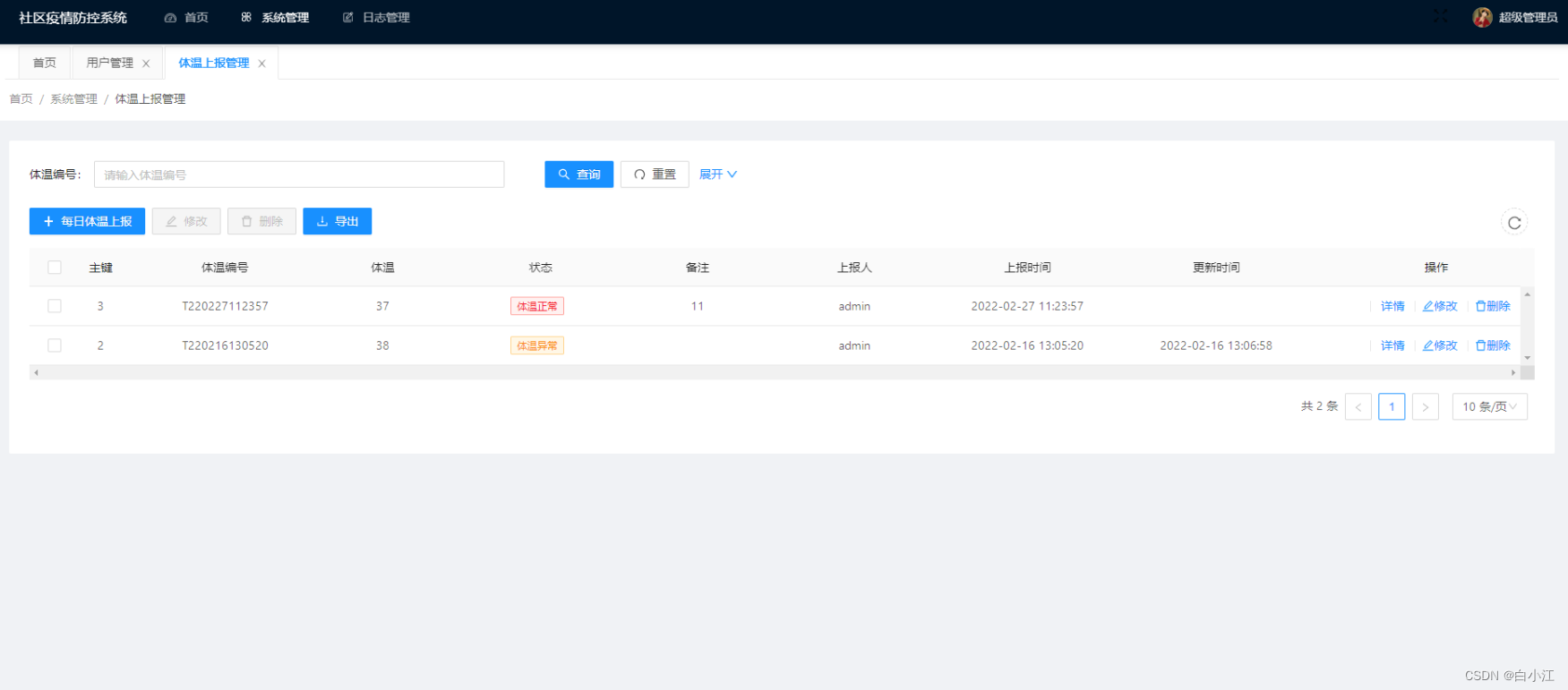Click 修改 for record T220227112357

coord(1440,306)
